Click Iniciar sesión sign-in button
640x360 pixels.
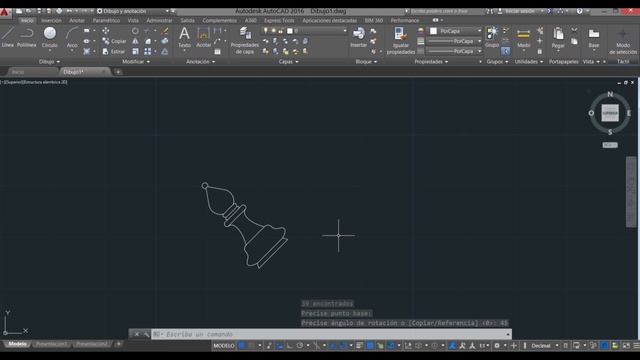click(519, 11)
